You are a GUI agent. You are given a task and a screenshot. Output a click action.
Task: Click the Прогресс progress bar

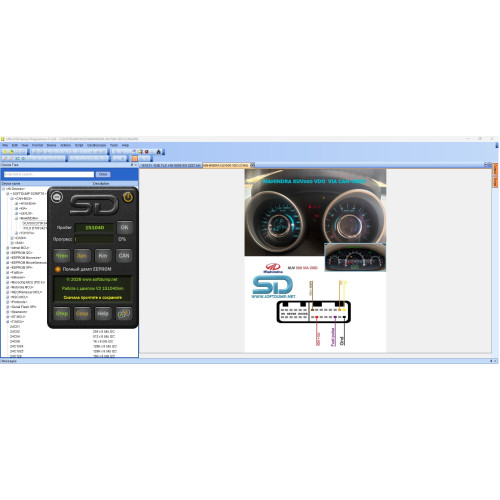(95, 239)
